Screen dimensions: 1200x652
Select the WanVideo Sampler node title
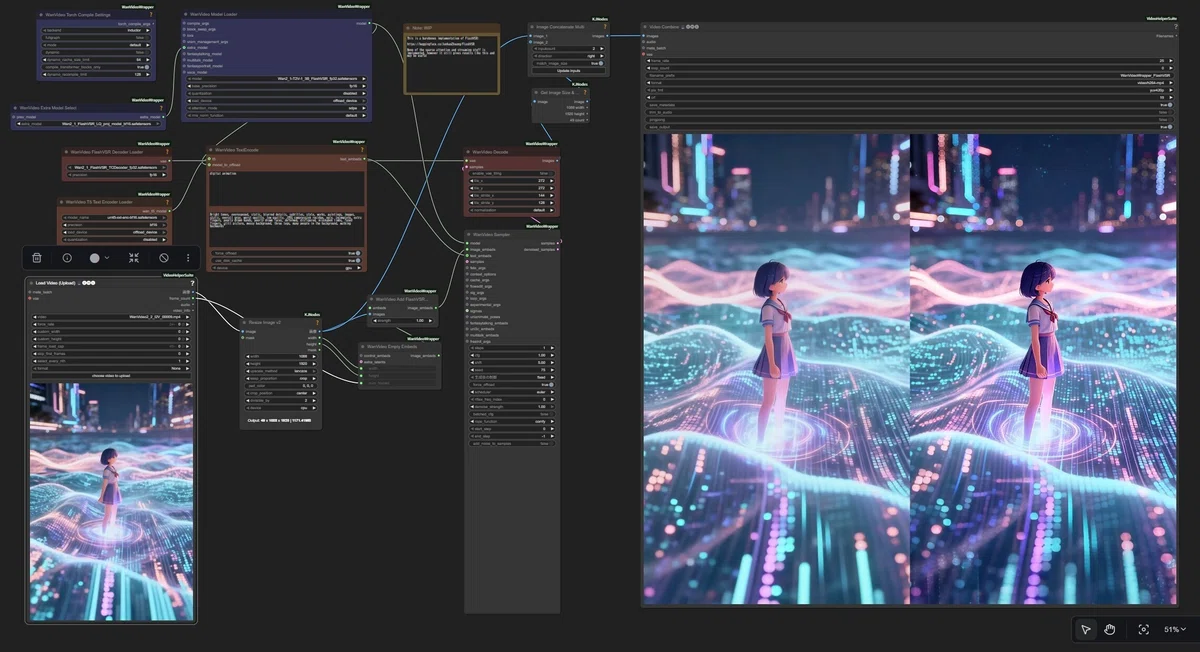(x=491, y=233)
